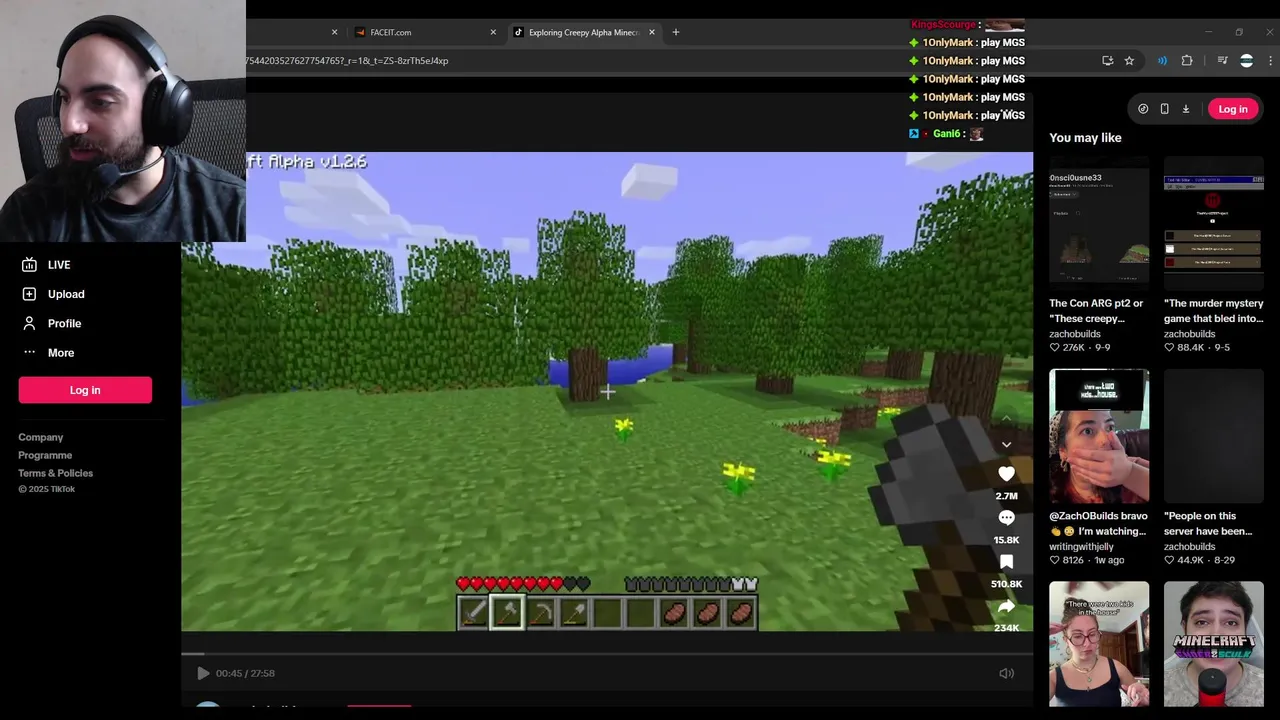Open thumbnail of woman with glasses

pos(1099,644)
